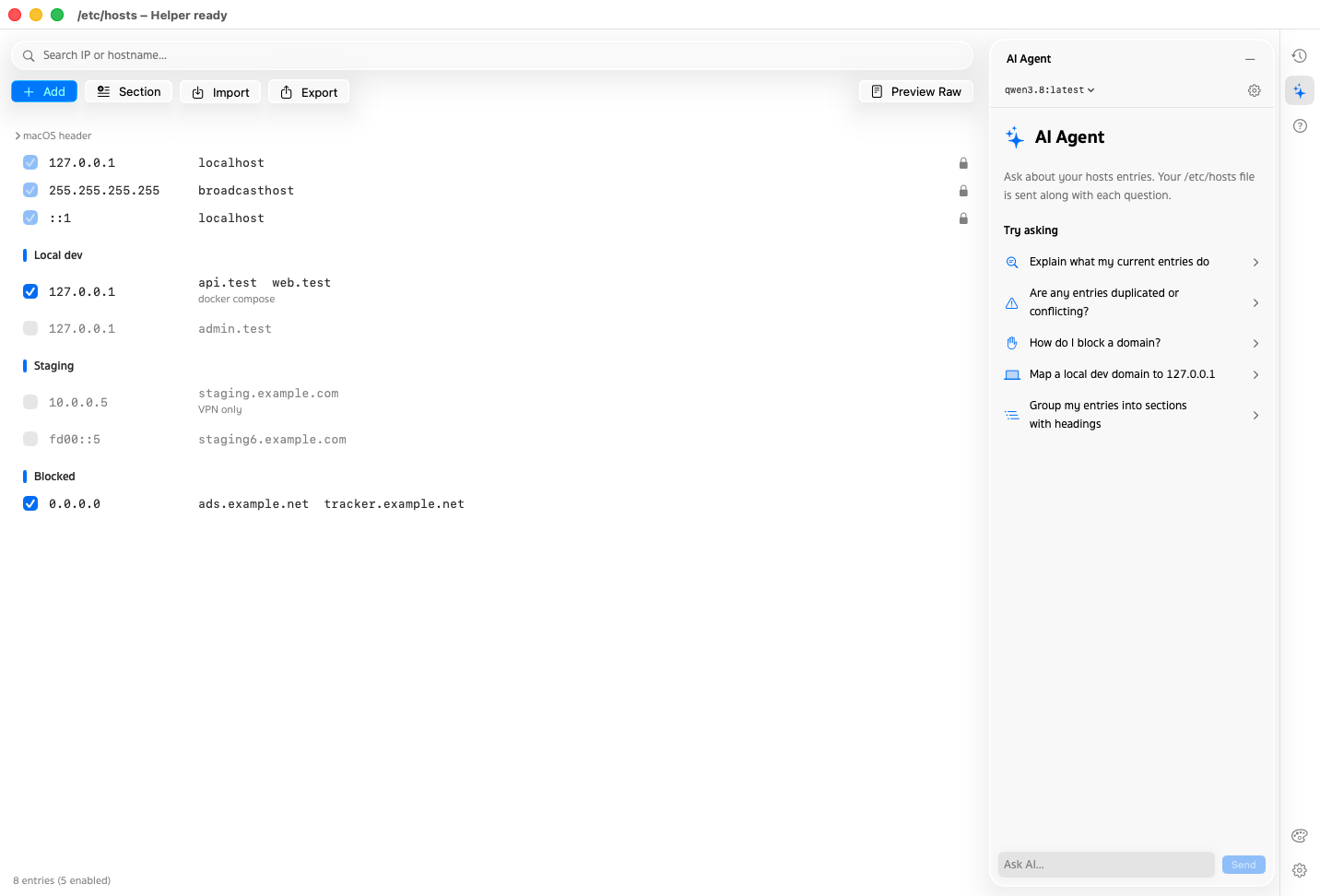
Task: Click the search magnifier icon
Action: (29, 55)
